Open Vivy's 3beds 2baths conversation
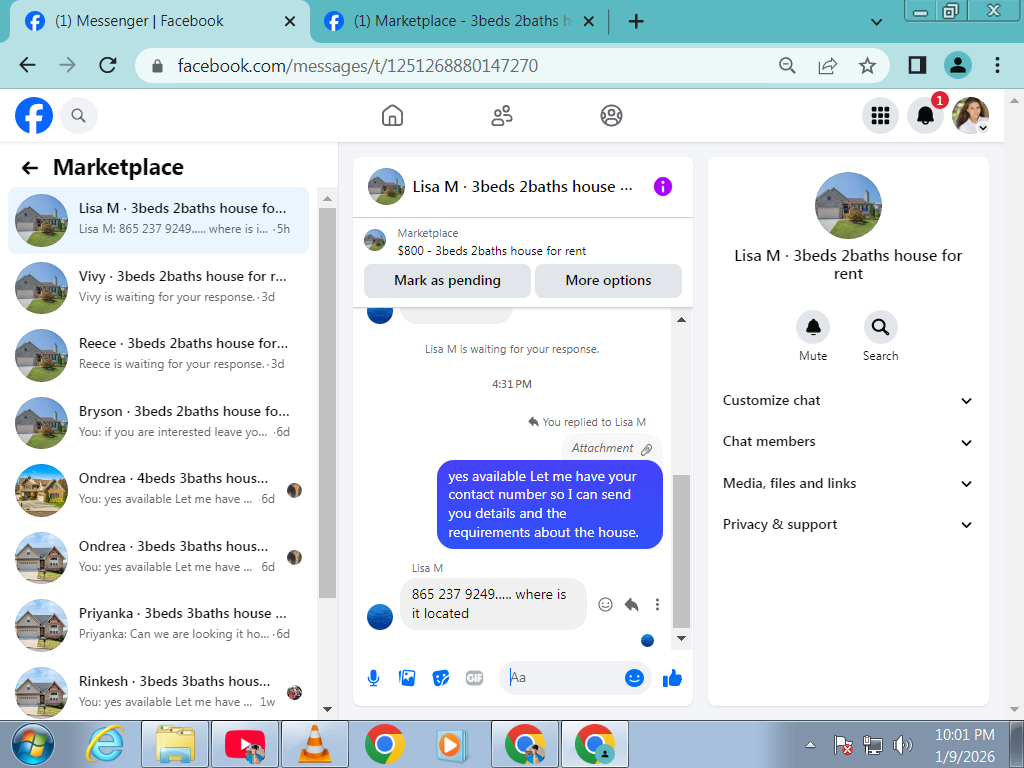Image resolution: width=1024 pixels, height=768 pixels. [159, 287]
